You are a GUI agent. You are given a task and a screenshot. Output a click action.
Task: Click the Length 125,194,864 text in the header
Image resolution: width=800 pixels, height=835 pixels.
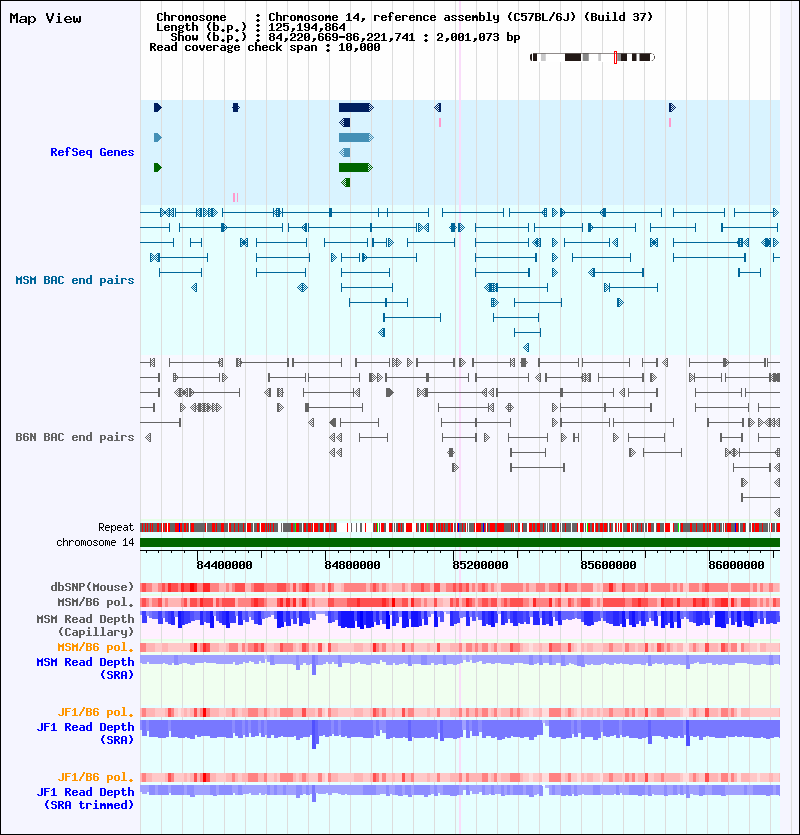[250, 27]
